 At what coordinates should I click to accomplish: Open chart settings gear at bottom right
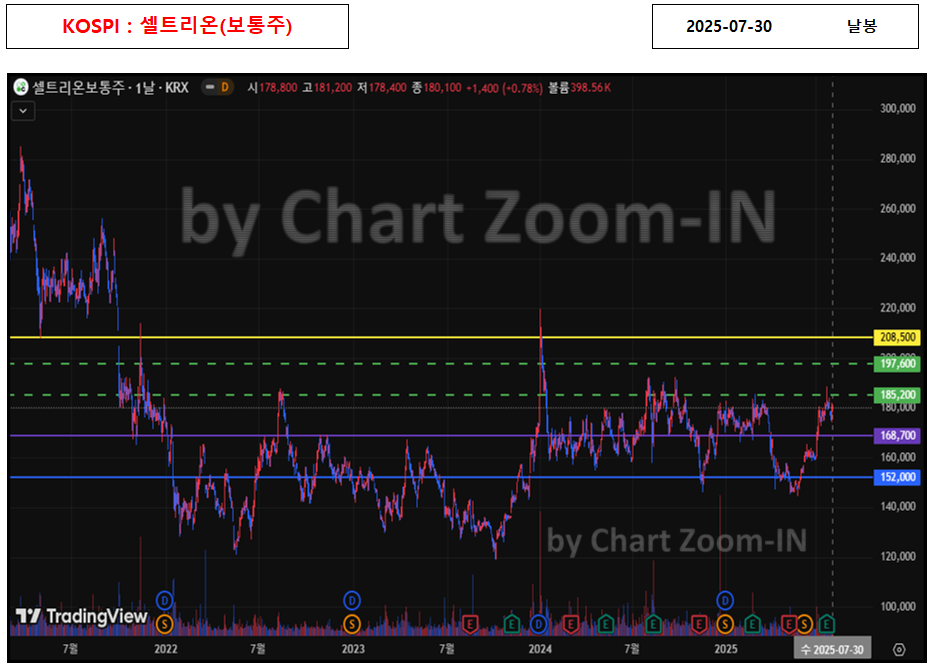pyautogui.click(x=899, y=649)
